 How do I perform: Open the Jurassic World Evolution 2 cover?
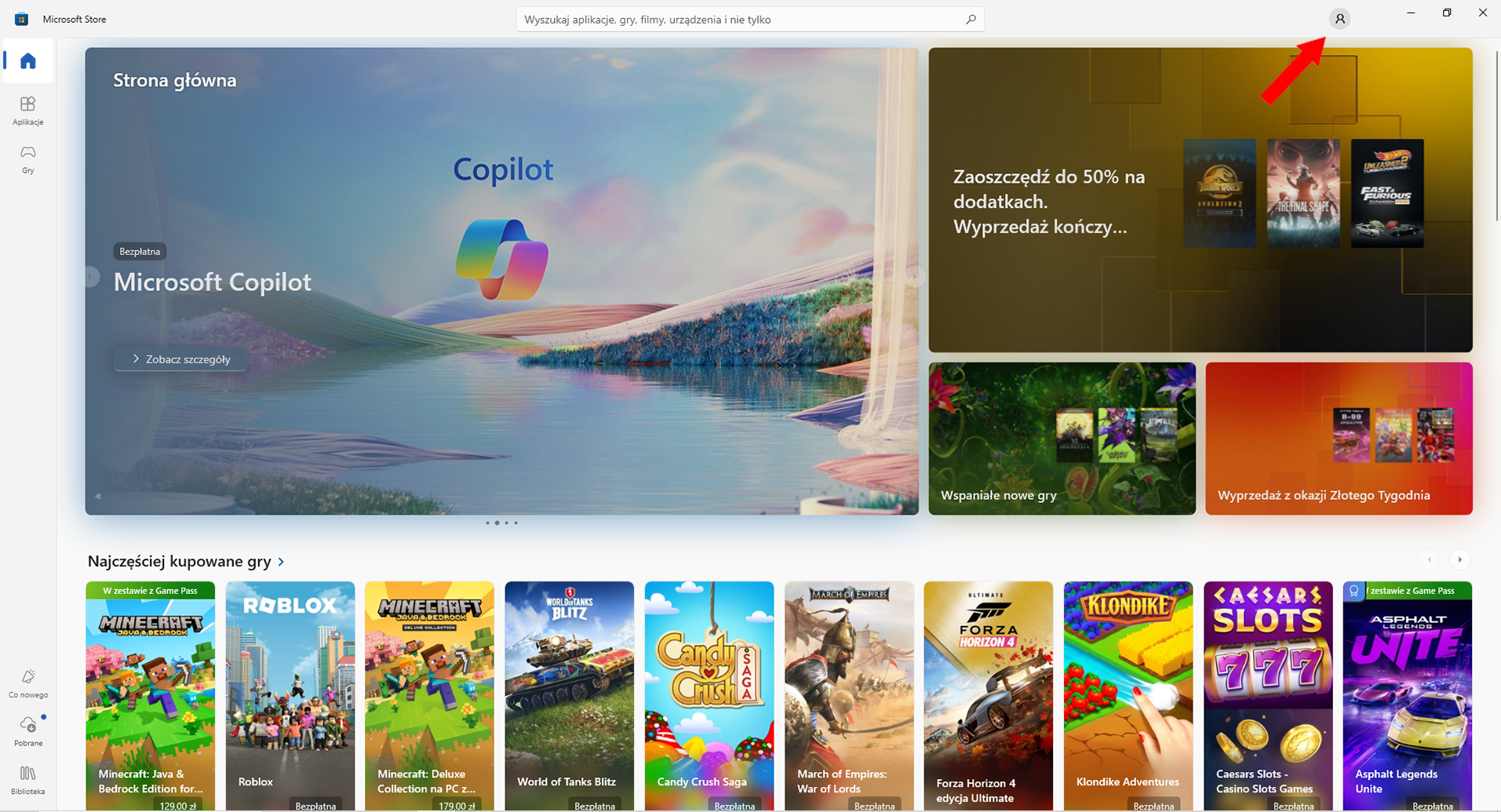click(x=1219, y=194)
